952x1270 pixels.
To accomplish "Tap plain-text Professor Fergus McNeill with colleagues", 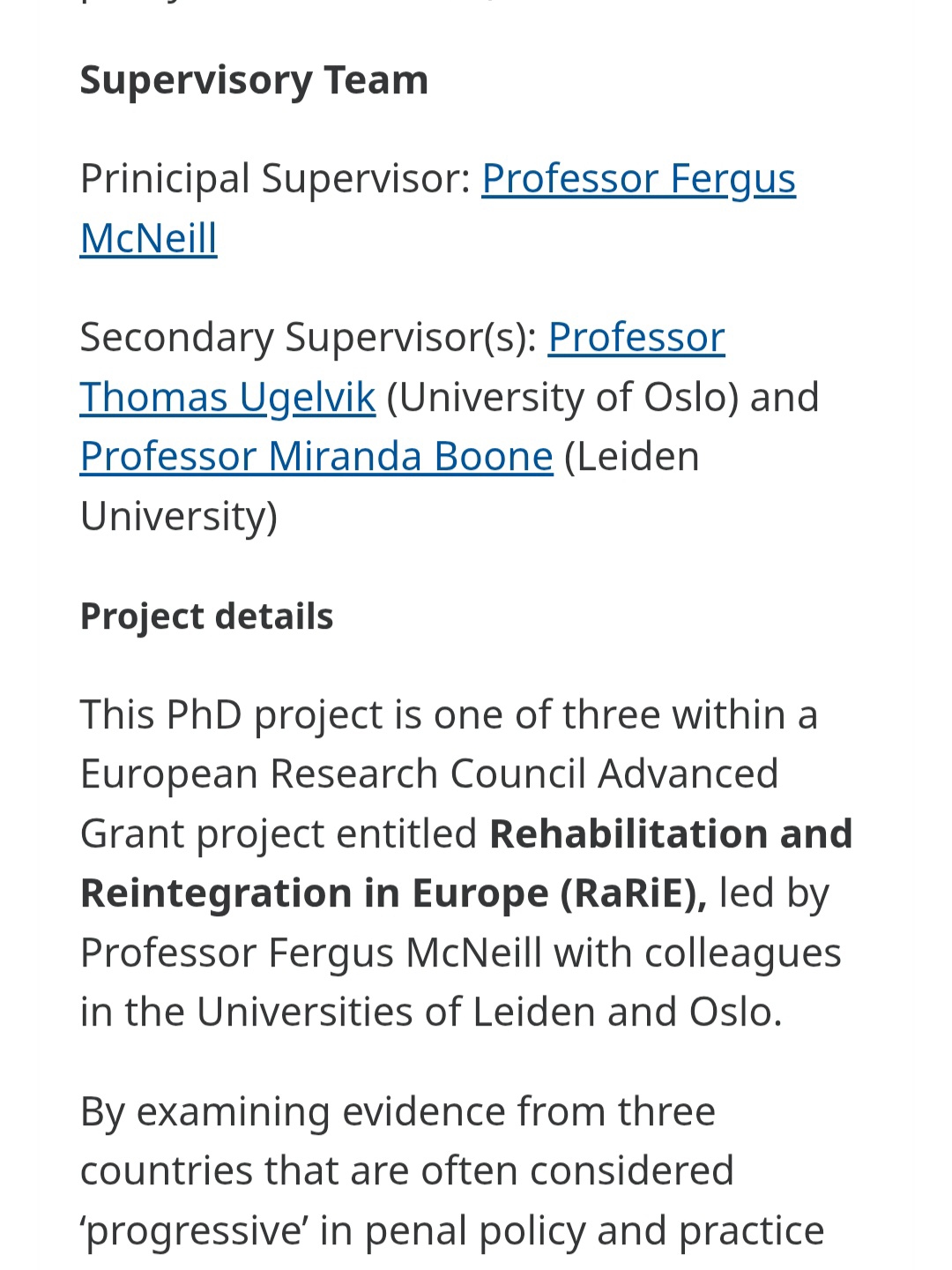I will coord(460,953).
